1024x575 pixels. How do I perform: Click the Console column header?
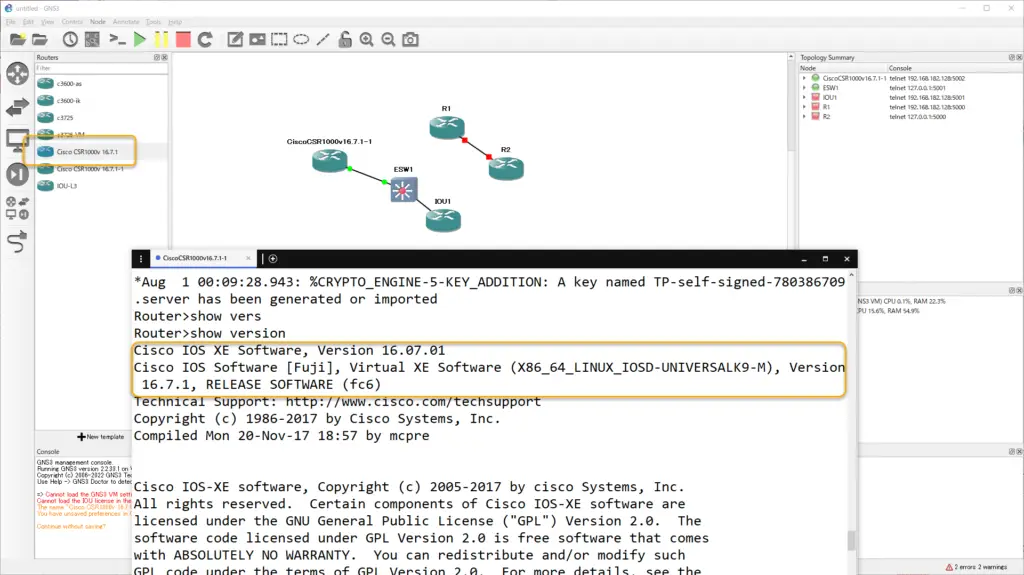954,68
